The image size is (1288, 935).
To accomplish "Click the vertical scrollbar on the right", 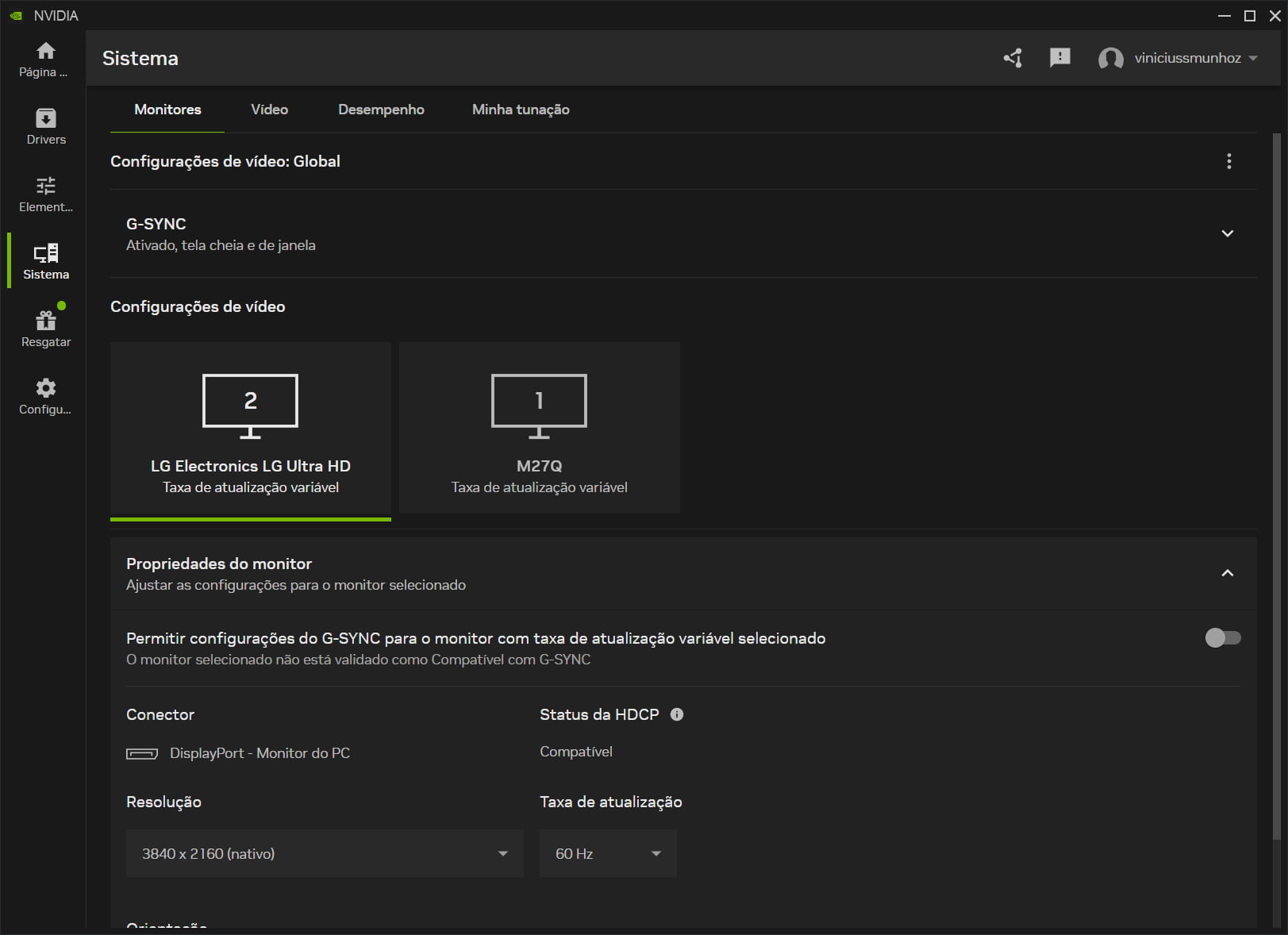I will (1277, 486).
